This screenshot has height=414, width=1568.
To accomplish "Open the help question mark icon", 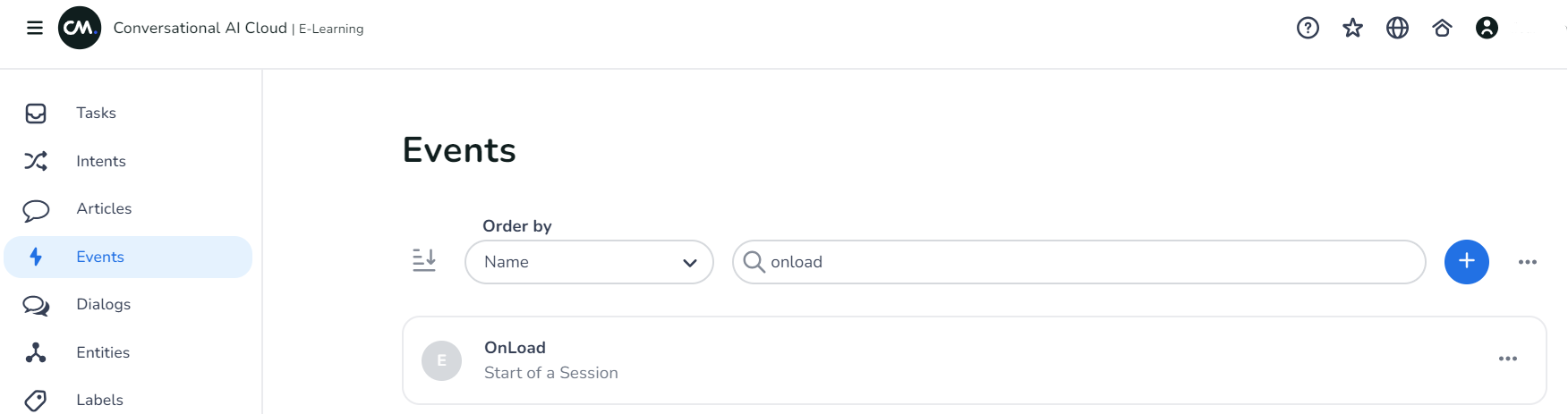I will click(1308, 29).
